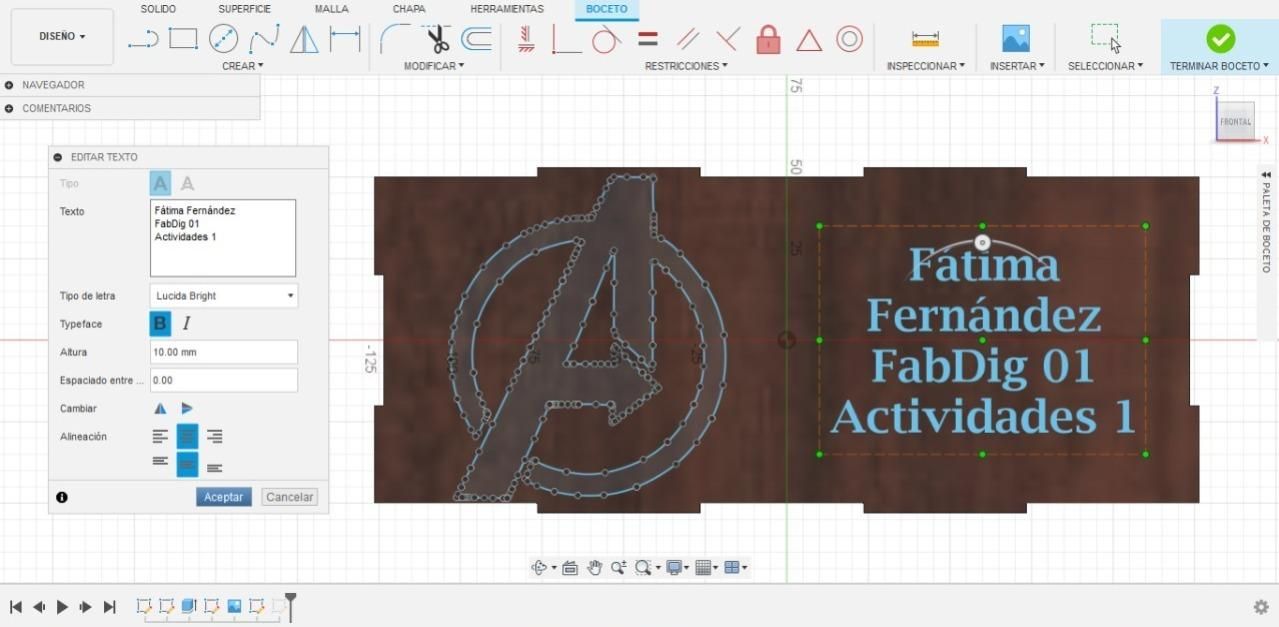The image size is (1279, 627).
Task: Select the Spline sketch tool
Action: coord(264,39)
